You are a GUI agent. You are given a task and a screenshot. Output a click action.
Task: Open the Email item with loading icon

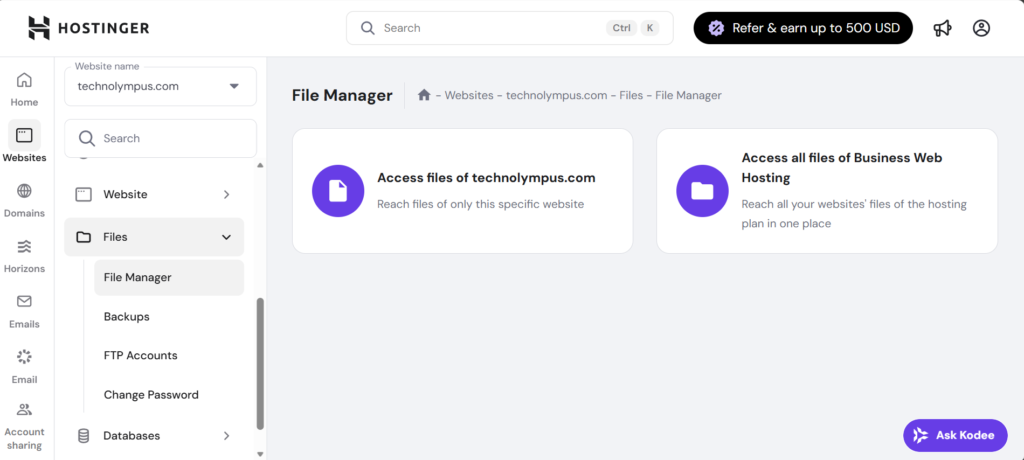tap(24, 366)
